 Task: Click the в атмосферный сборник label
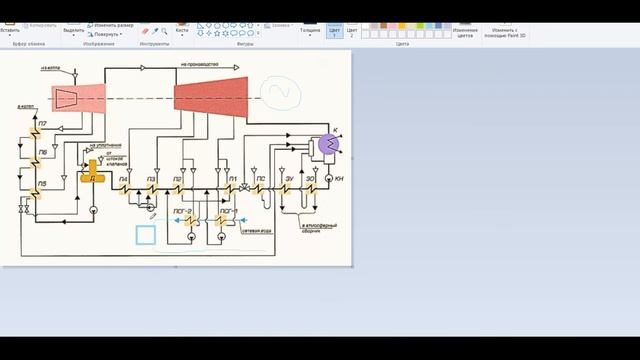pyautogui.click(x=320, y=228)
